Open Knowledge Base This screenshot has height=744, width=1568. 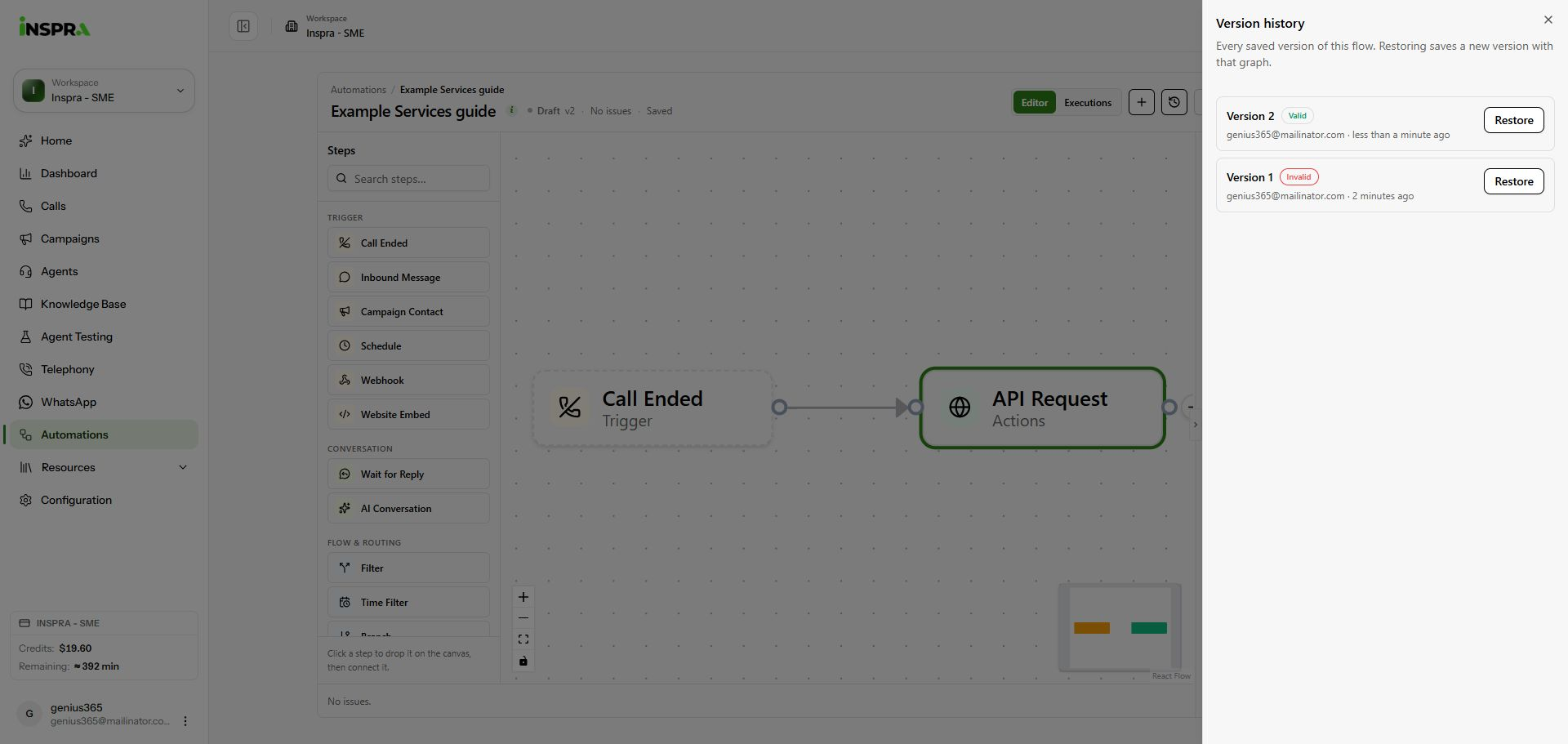(104, 304)
